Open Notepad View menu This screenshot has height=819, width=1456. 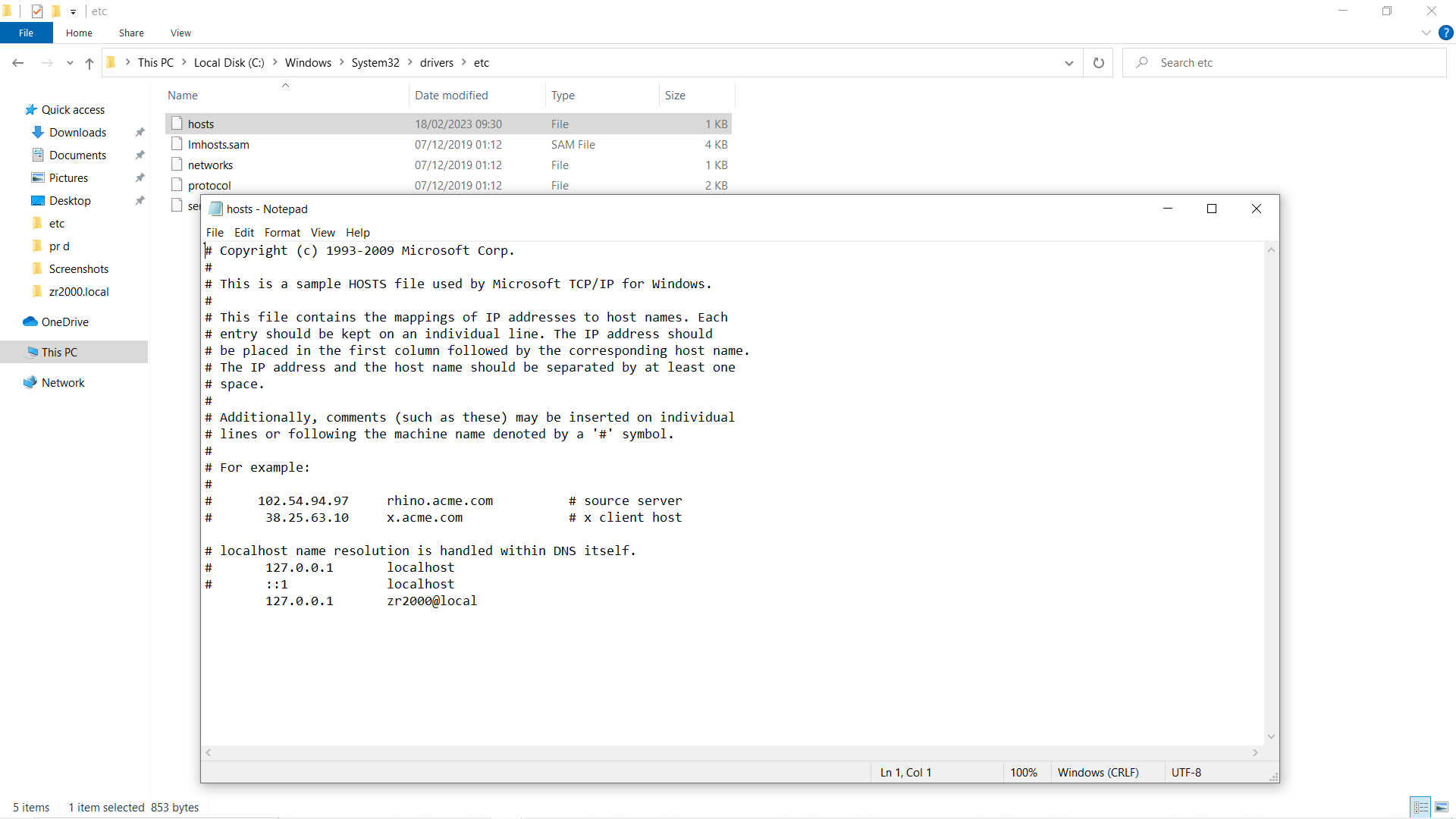coord(322,233)
